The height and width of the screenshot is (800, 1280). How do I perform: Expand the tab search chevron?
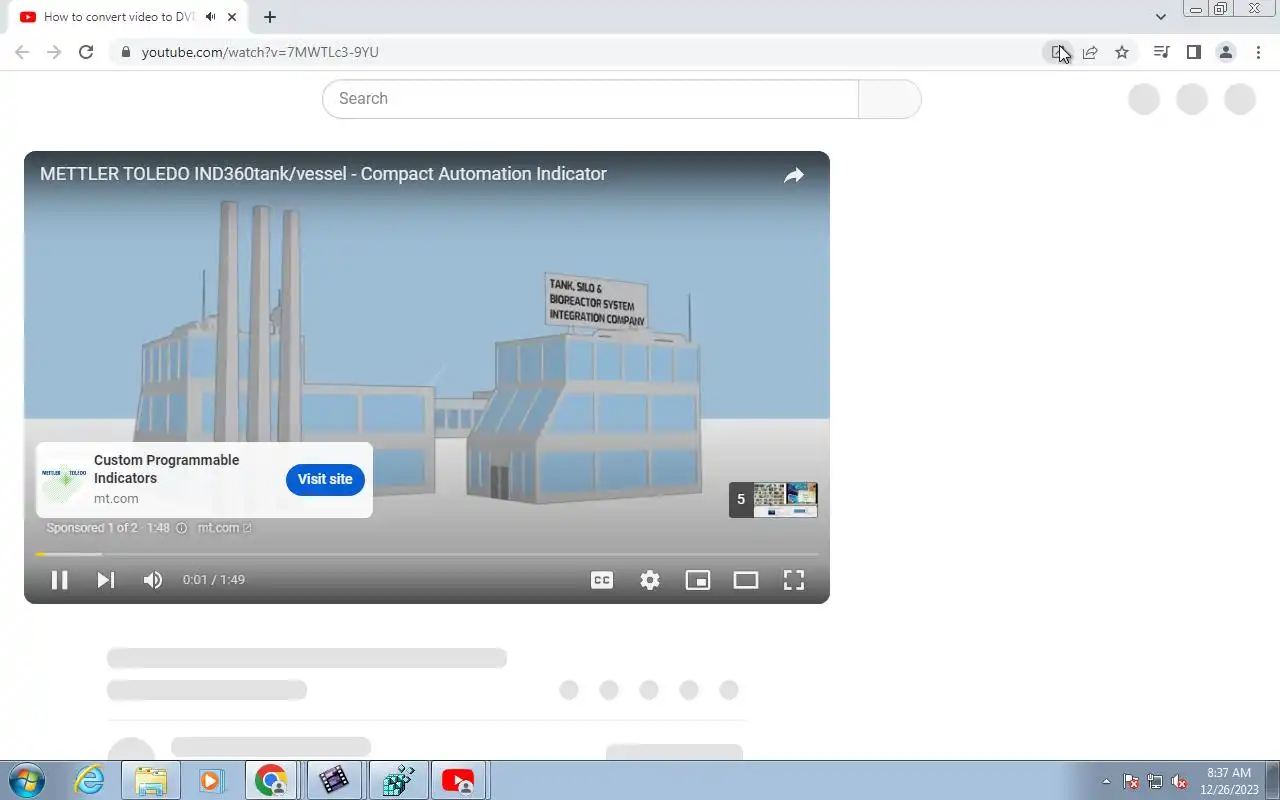(x=1160, y=17)
